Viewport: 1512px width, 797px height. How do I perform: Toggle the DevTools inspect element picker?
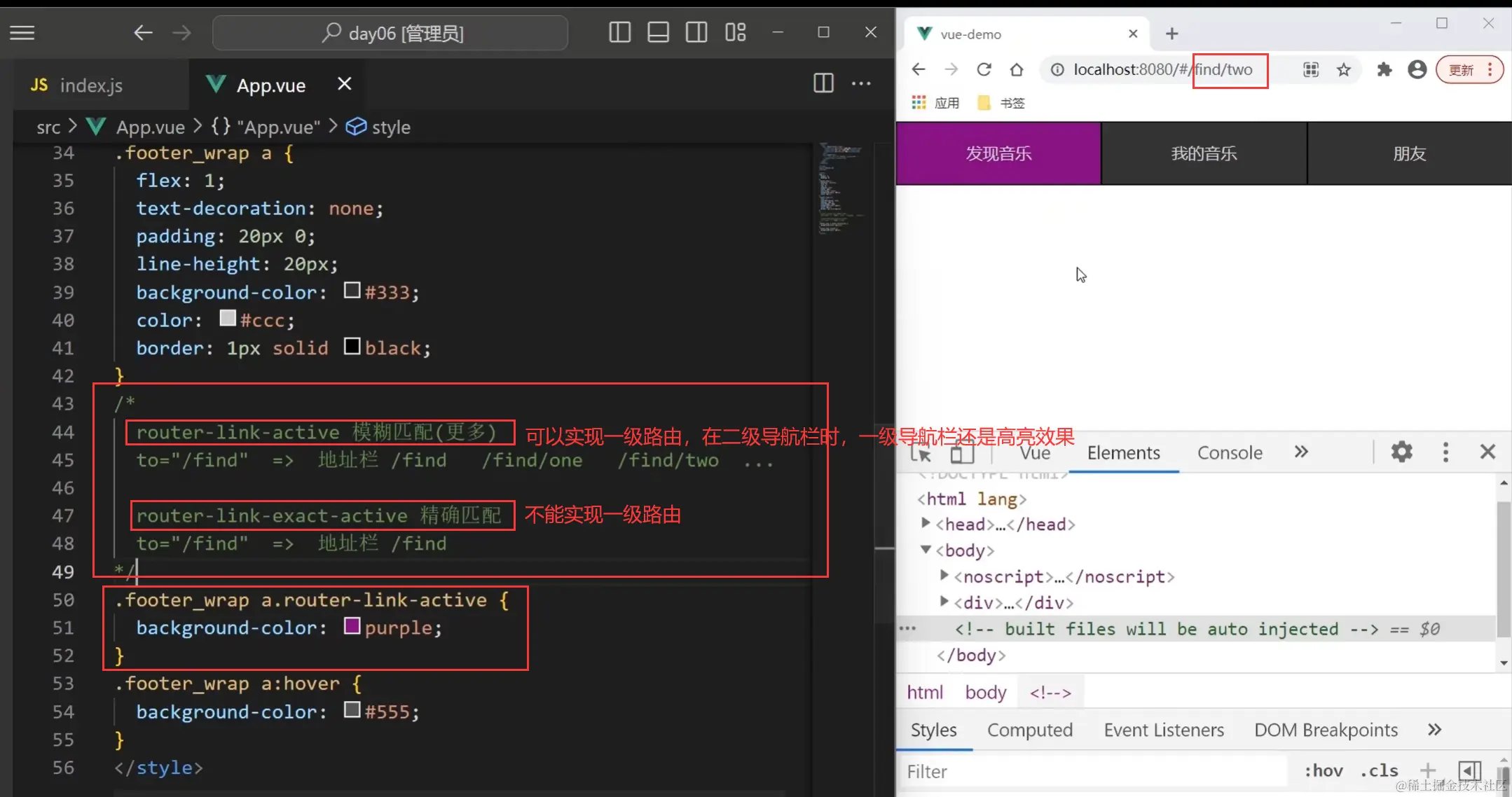point(921,452)
